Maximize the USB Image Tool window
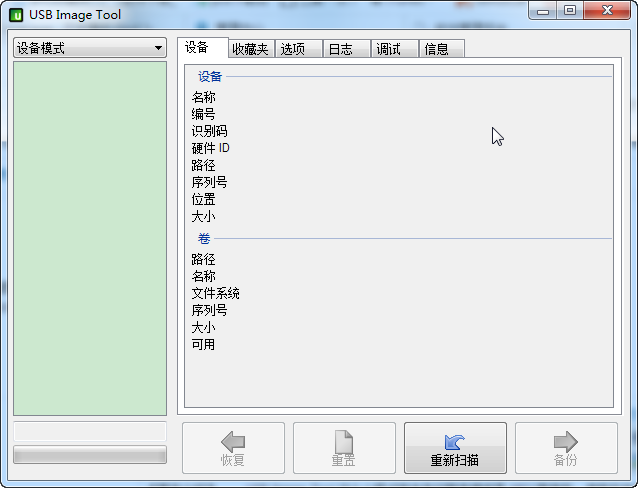The height and width of the screenshot is (488, 638). pyautogui.click(x=570, y=11)
